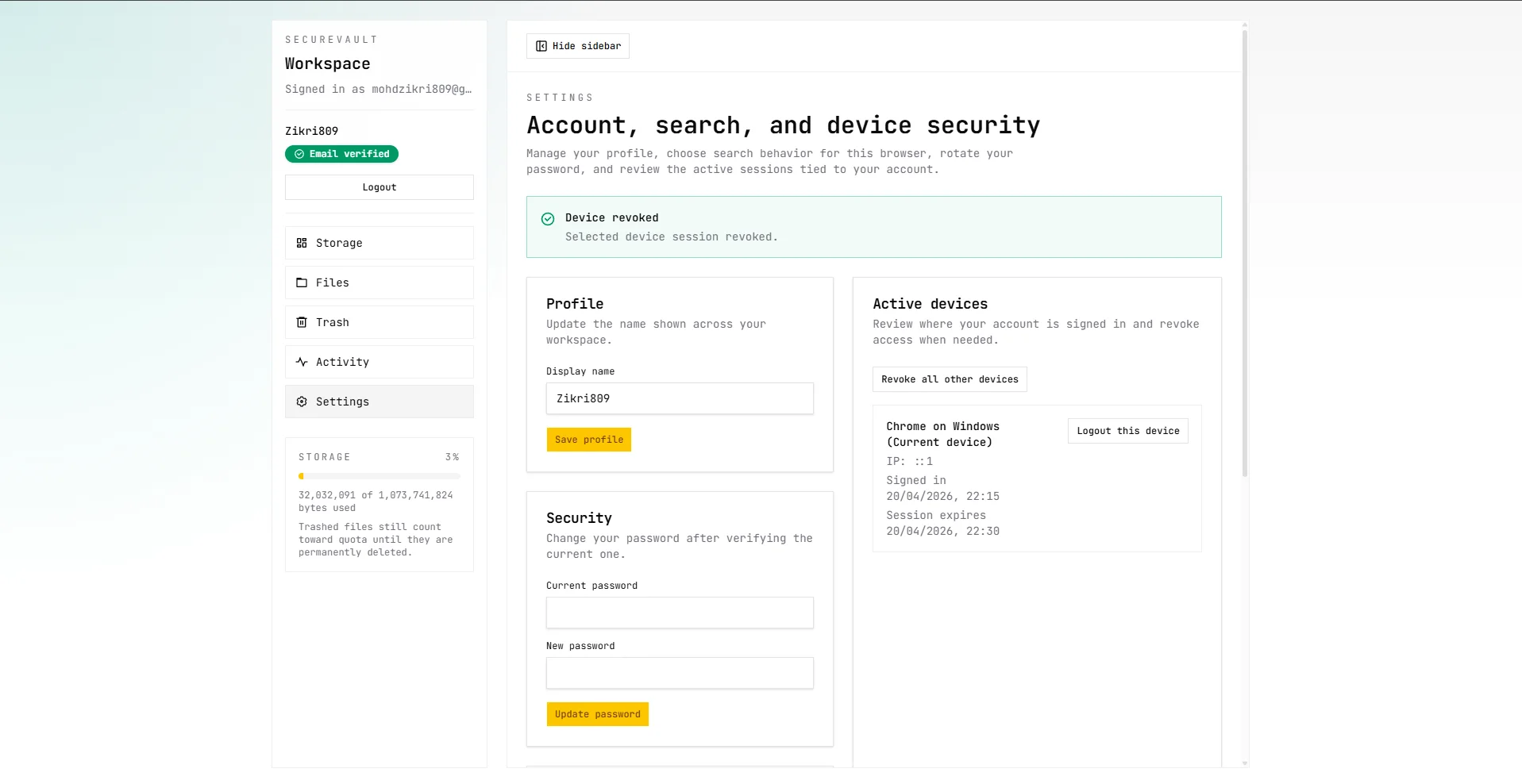Click Update password button
Viewport: 1522px width, 784px height.
click(598, 714)
